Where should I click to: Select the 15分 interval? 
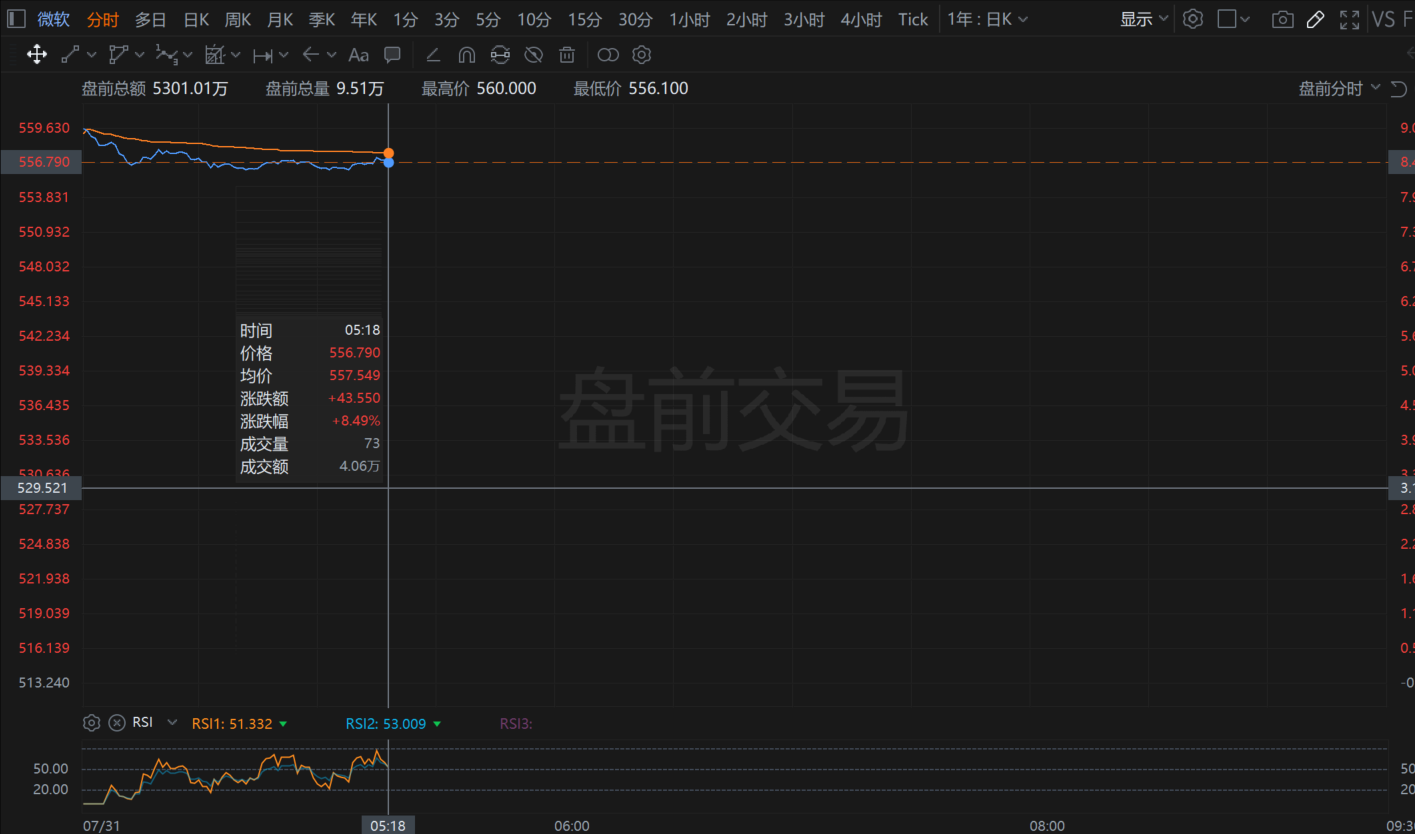[x=585, y=19]
